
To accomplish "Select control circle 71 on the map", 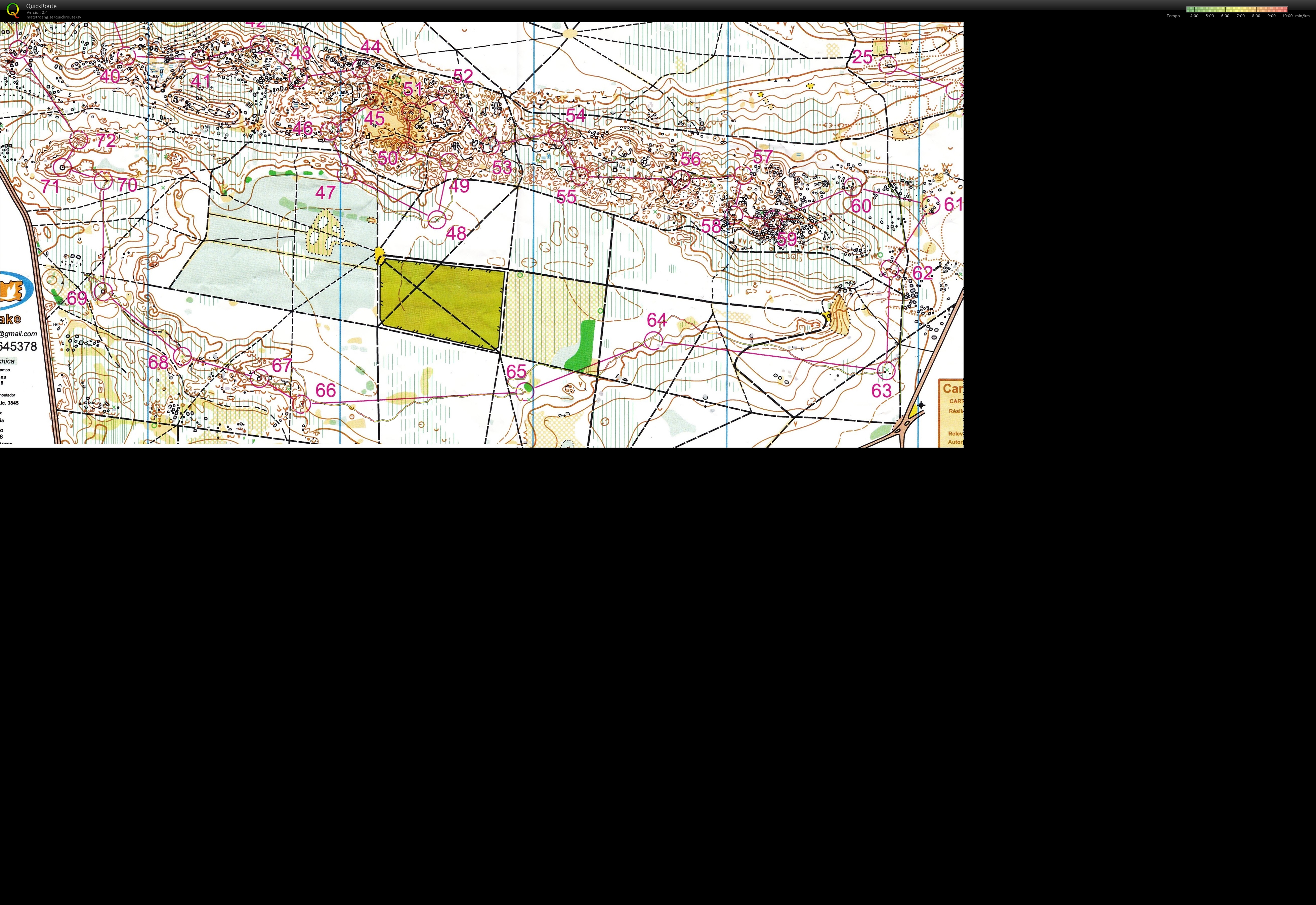I will click(x=62, y=167).
